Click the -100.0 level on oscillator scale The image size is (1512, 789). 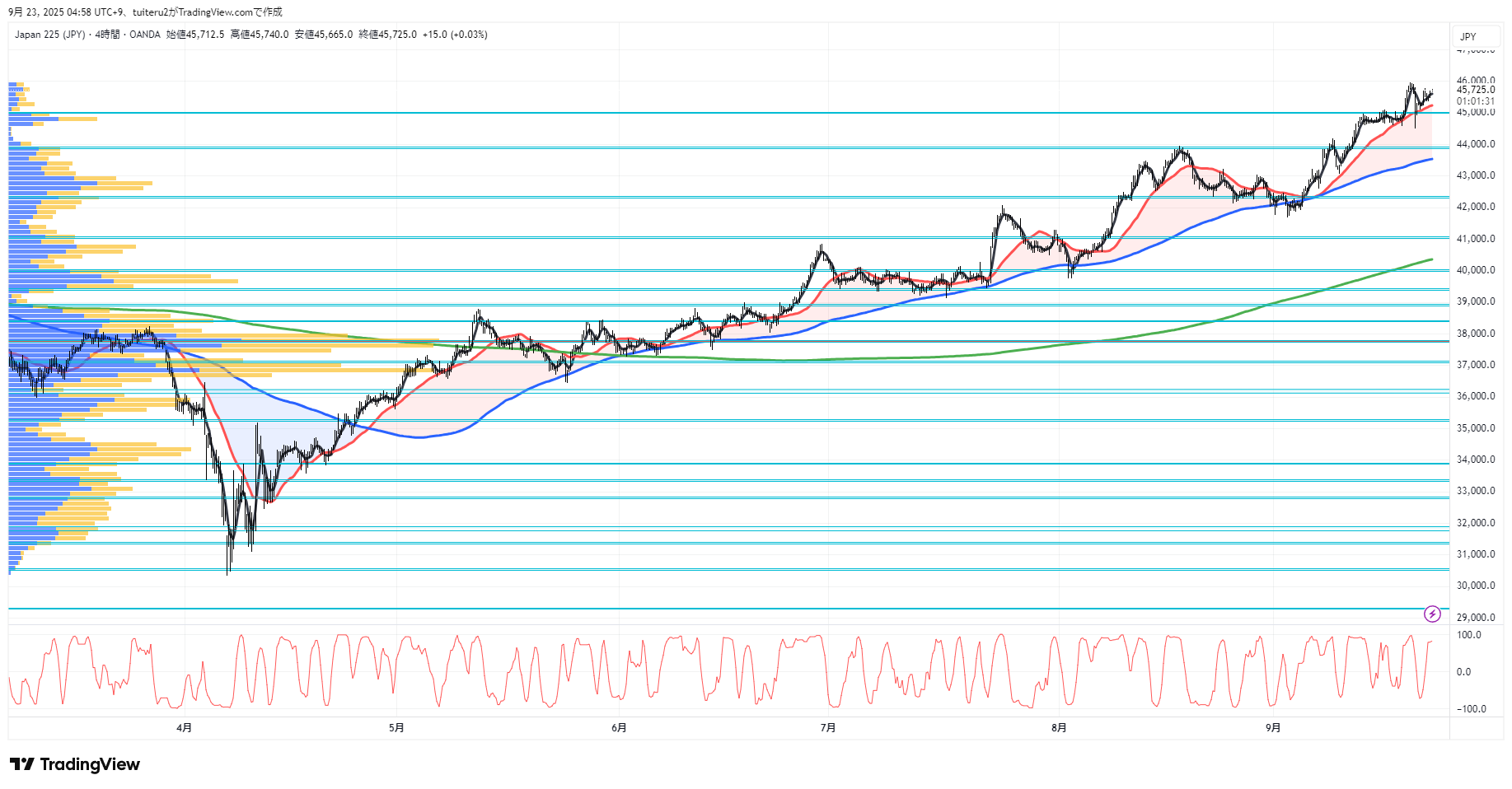[1471, 709]
